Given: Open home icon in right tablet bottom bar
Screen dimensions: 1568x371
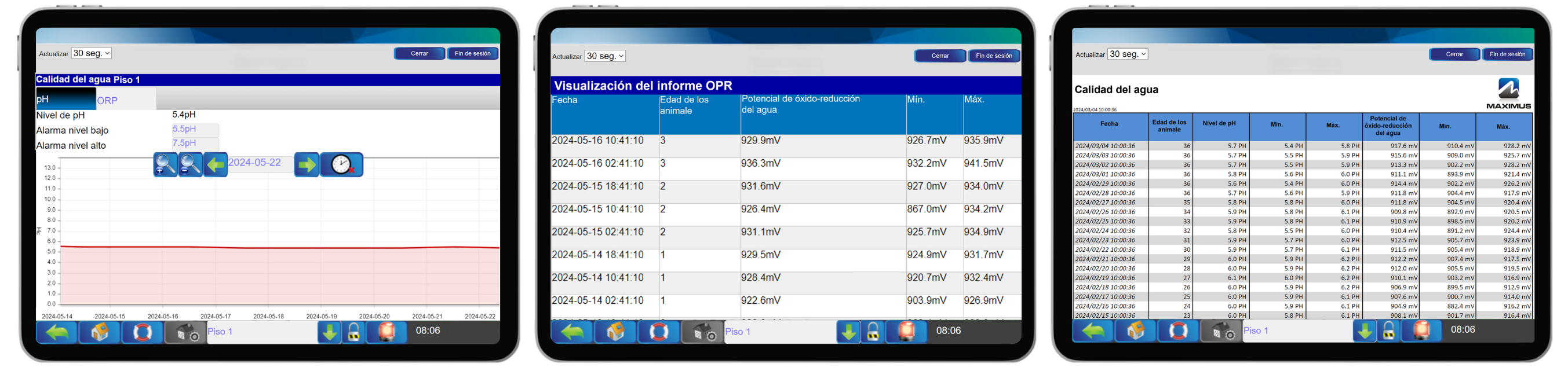Looking at the screenshot, I should 1135,331.
